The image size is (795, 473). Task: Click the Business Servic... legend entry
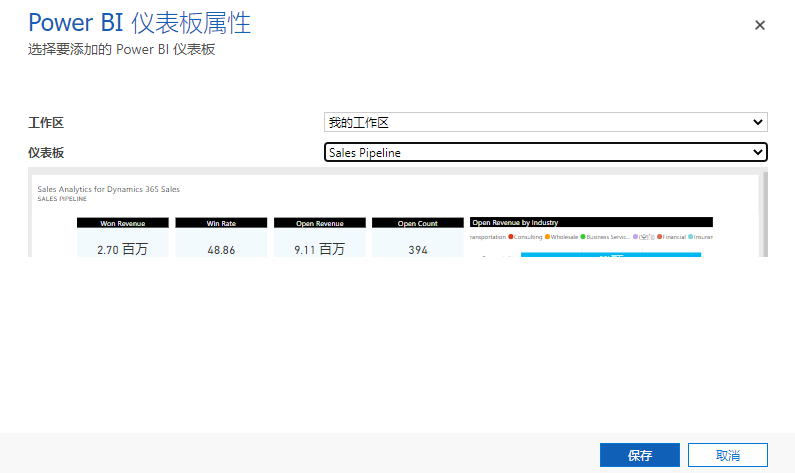(605, 237)
